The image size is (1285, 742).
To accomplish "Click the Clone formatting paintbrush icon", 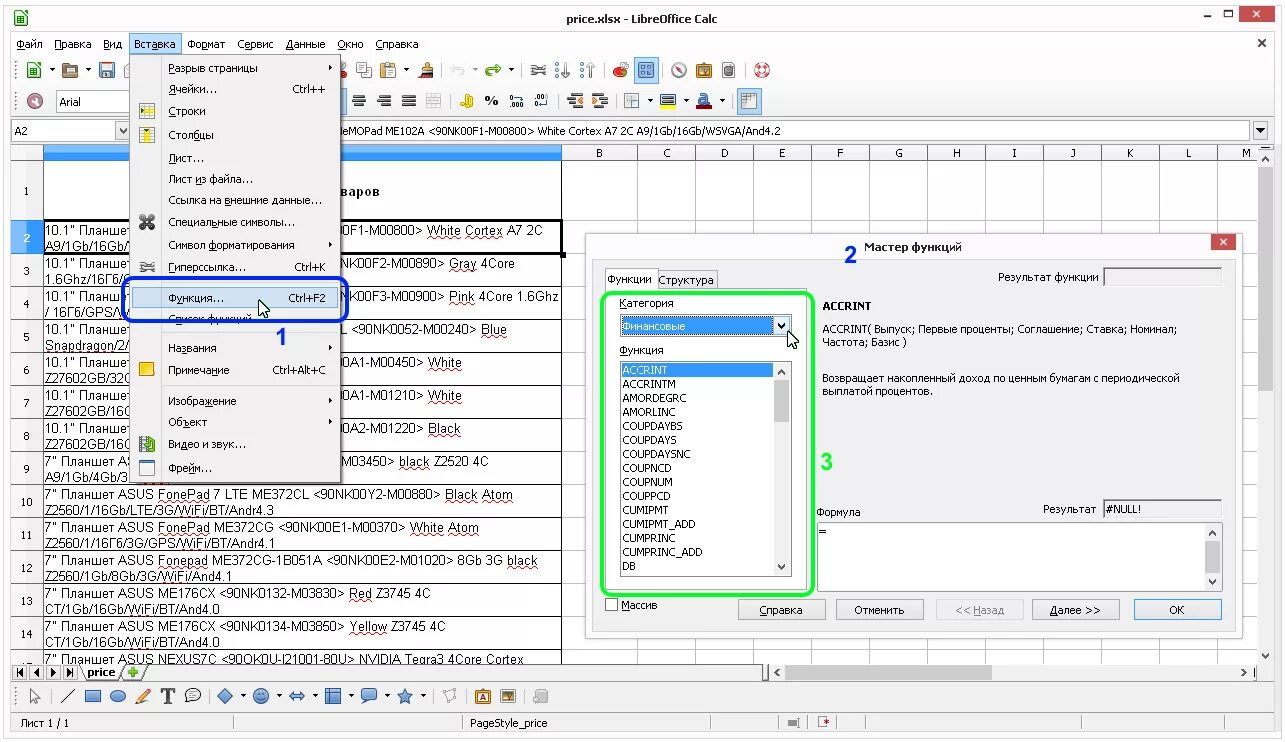I will (x=427, y=70).
